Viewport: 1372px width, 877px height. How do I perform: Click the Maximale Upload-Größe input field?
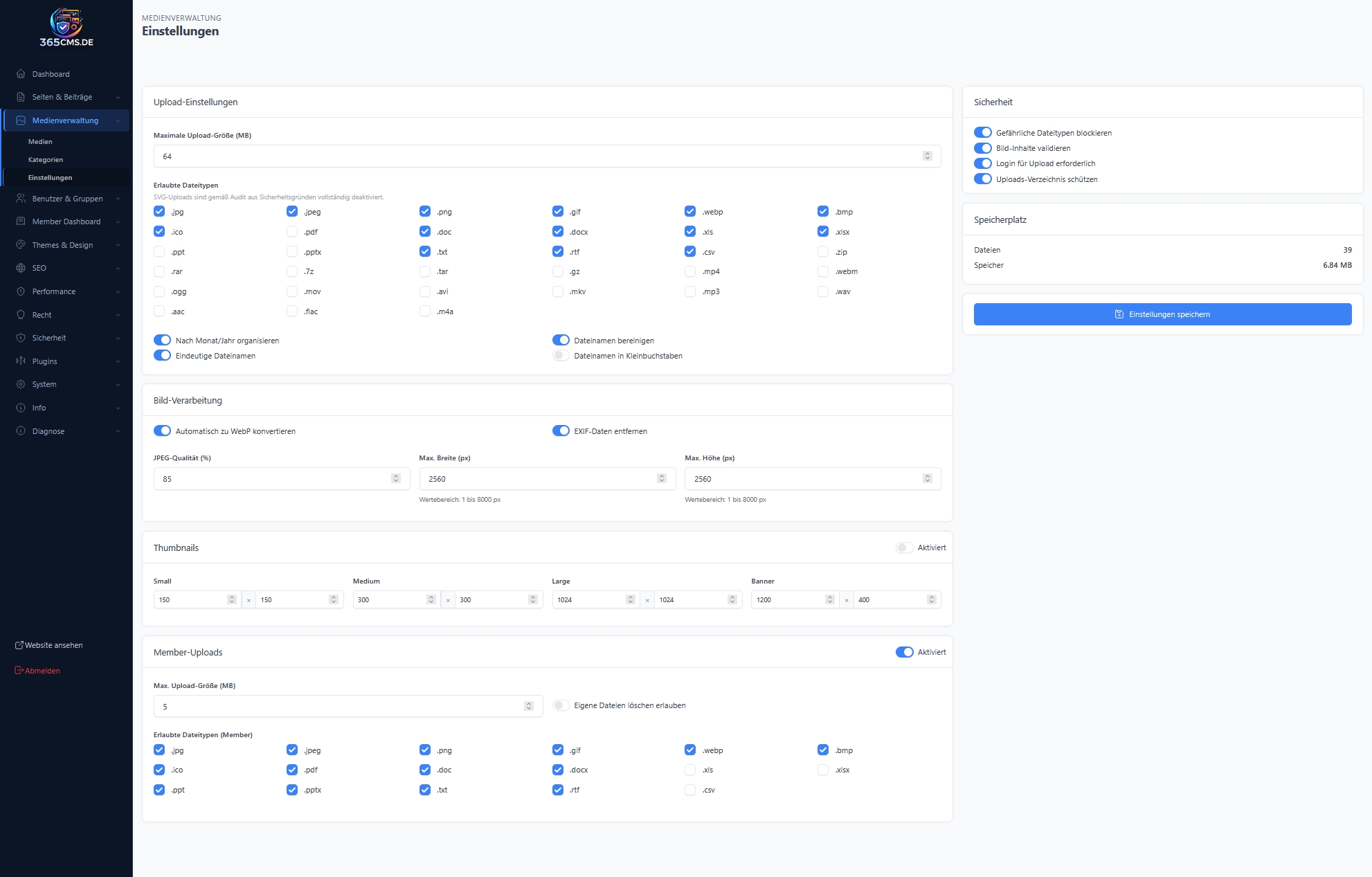point(540,156)
